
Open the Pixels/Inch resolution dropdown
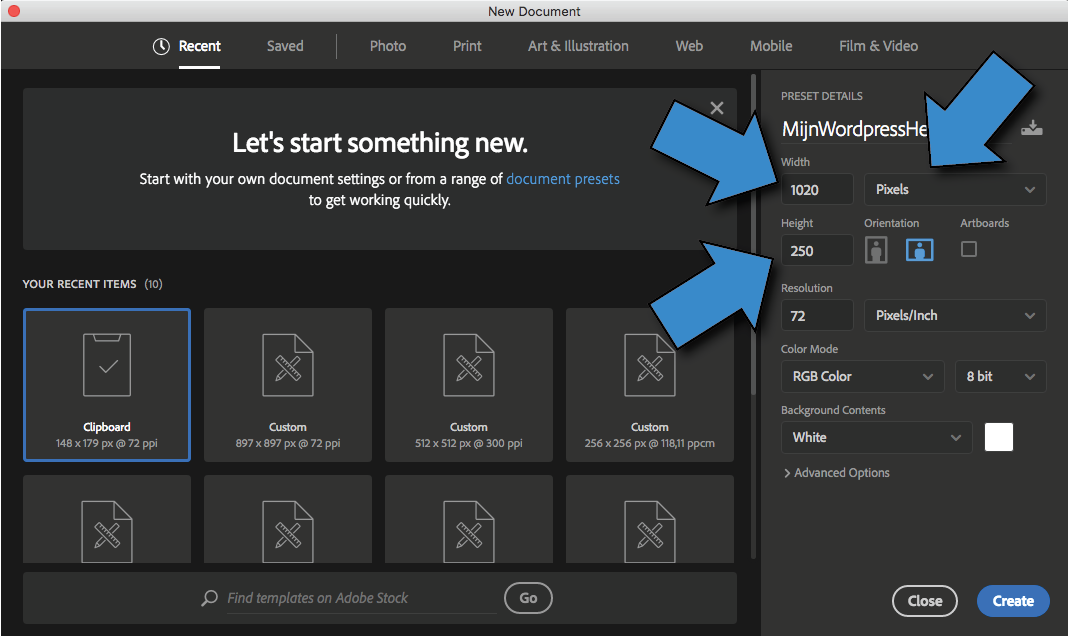(954, 315)
